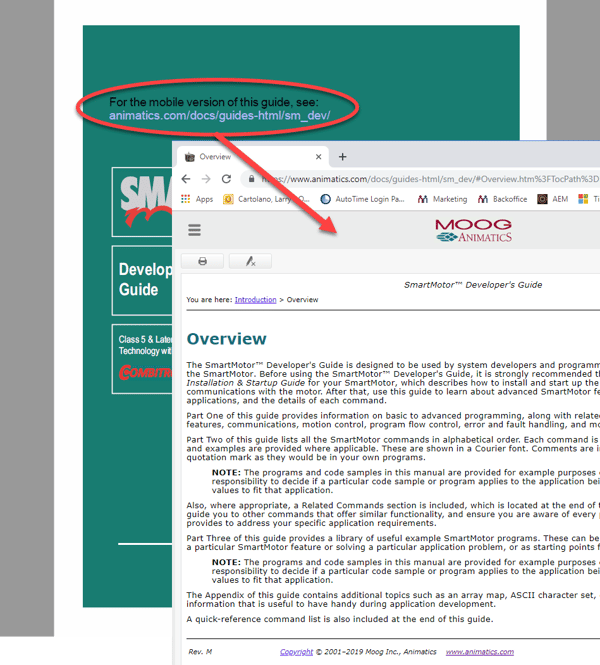Click the browser forward arrow
600x665 pixels.
point(206,179)
